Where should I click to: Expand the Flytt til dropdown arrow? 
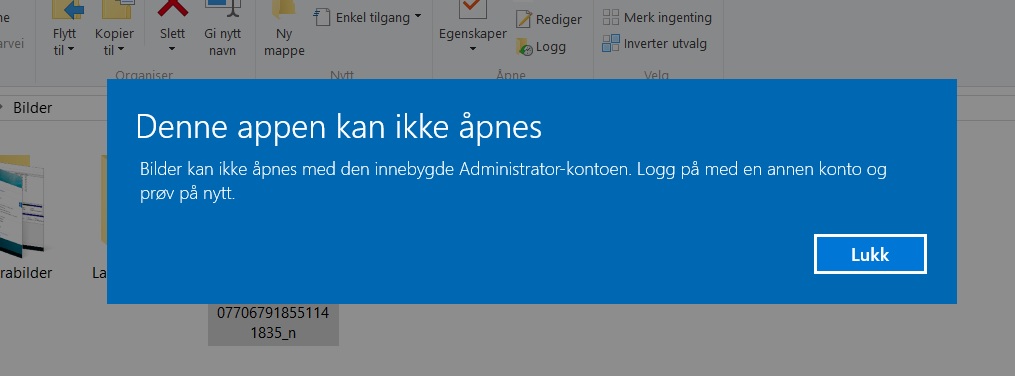pyautogui.click(x=71, y=50)
